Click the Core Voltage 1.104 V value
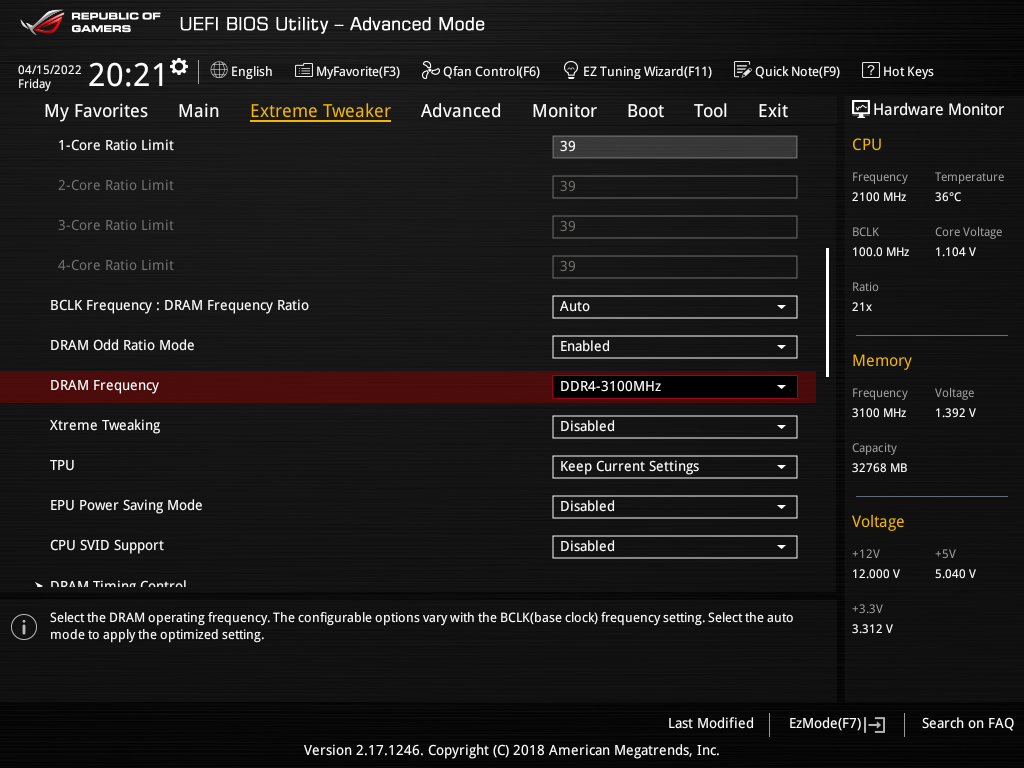Image resolution: width=1024 pixels, height=768 pixels. [x=955, y=251]
